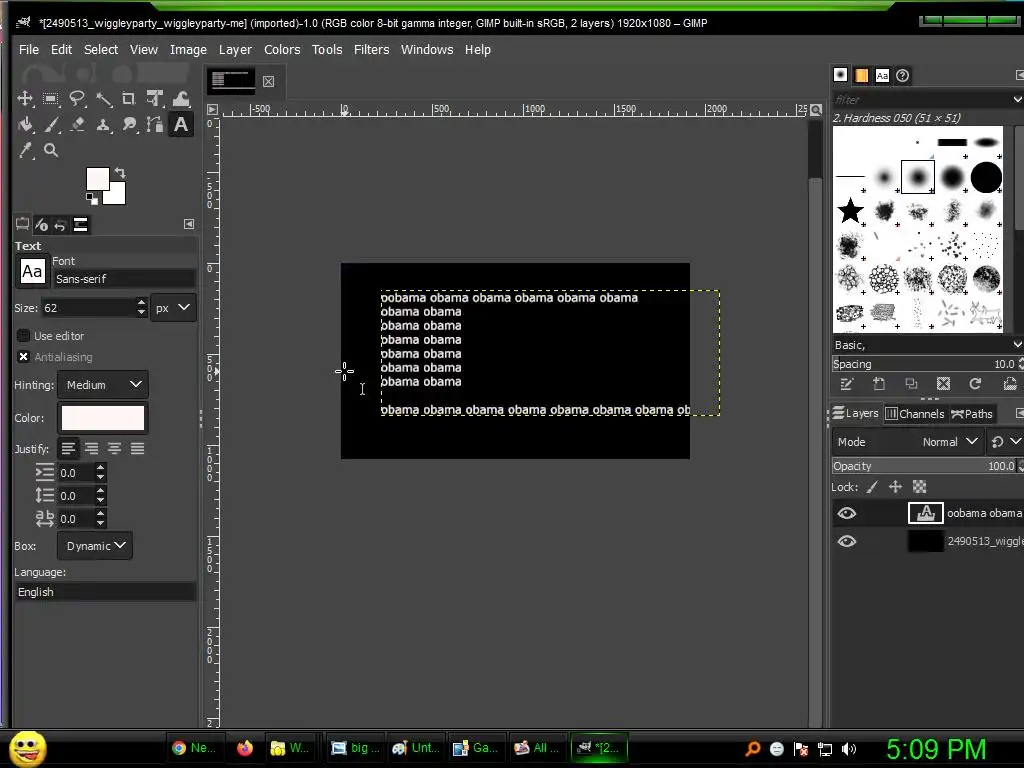Hide the oobama obama text layer
Screen dimensions: 1024x768
[x=847, y=513]
